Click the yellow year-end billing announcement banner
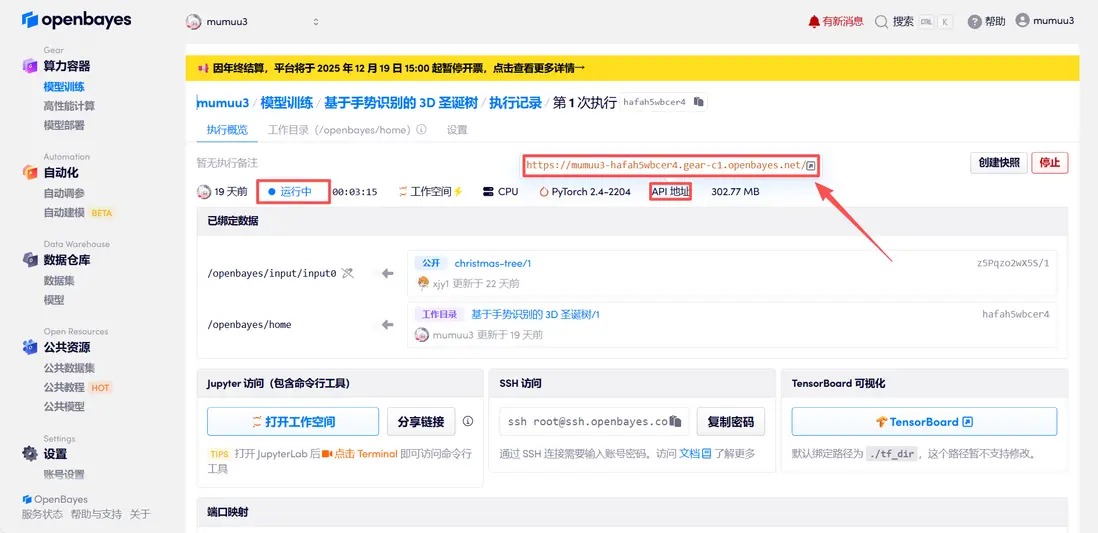Image resolution: width=1098 pixels, height=533 pixels. tap(632, 68)
